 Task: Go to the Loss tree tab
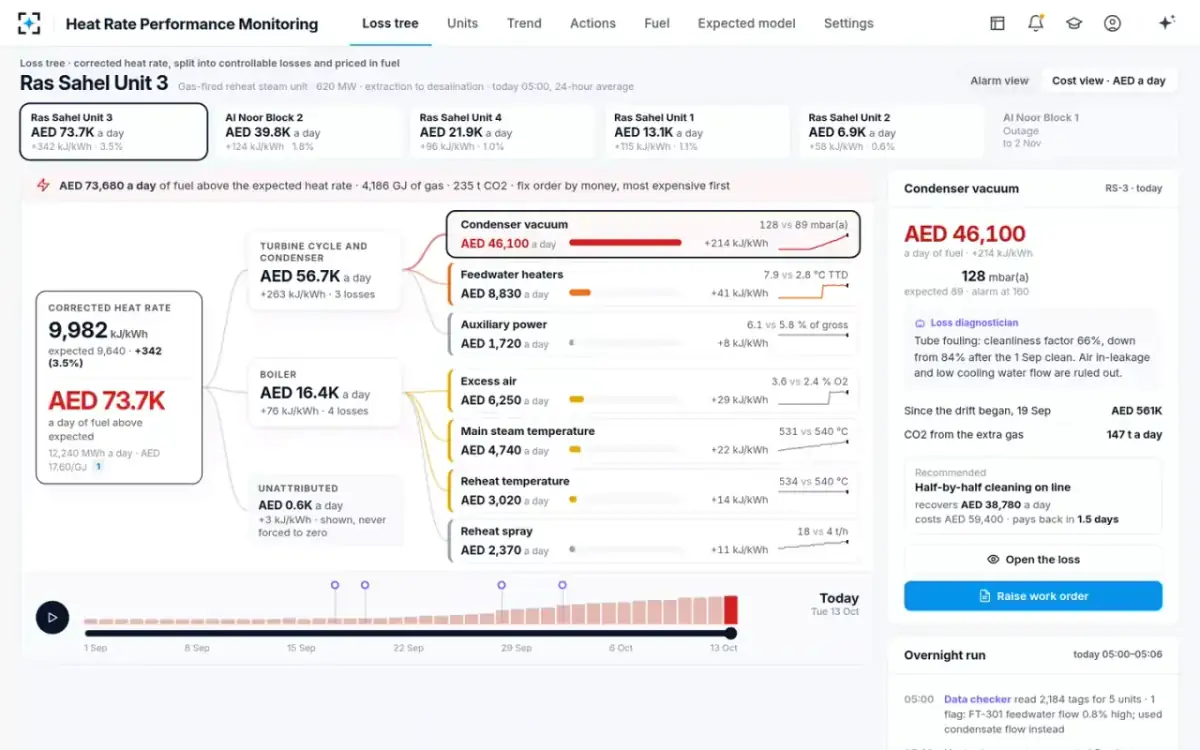(390, 23)
